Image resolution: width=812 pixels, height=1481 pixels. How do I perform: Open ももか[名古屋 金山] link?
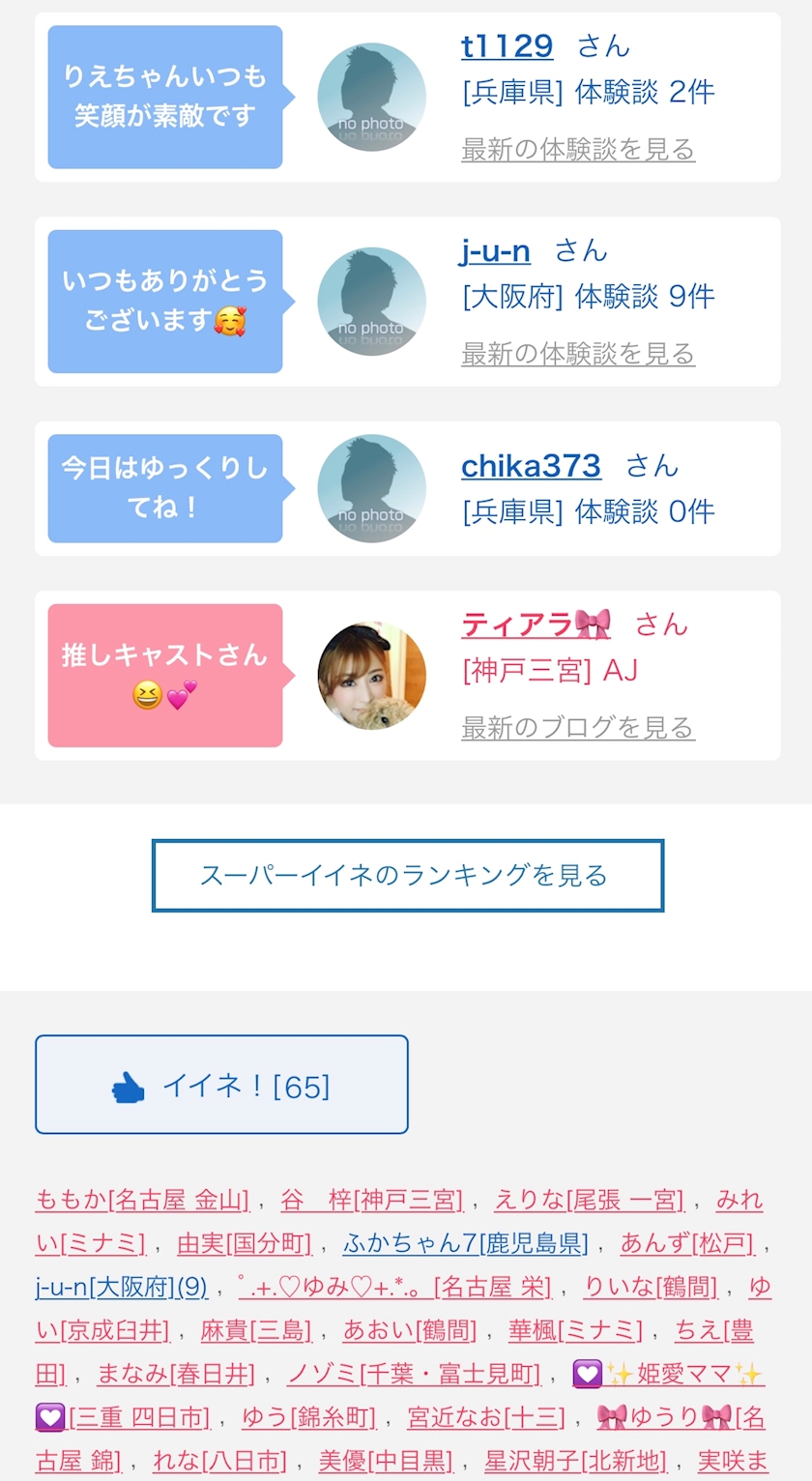click(142, 1201)
